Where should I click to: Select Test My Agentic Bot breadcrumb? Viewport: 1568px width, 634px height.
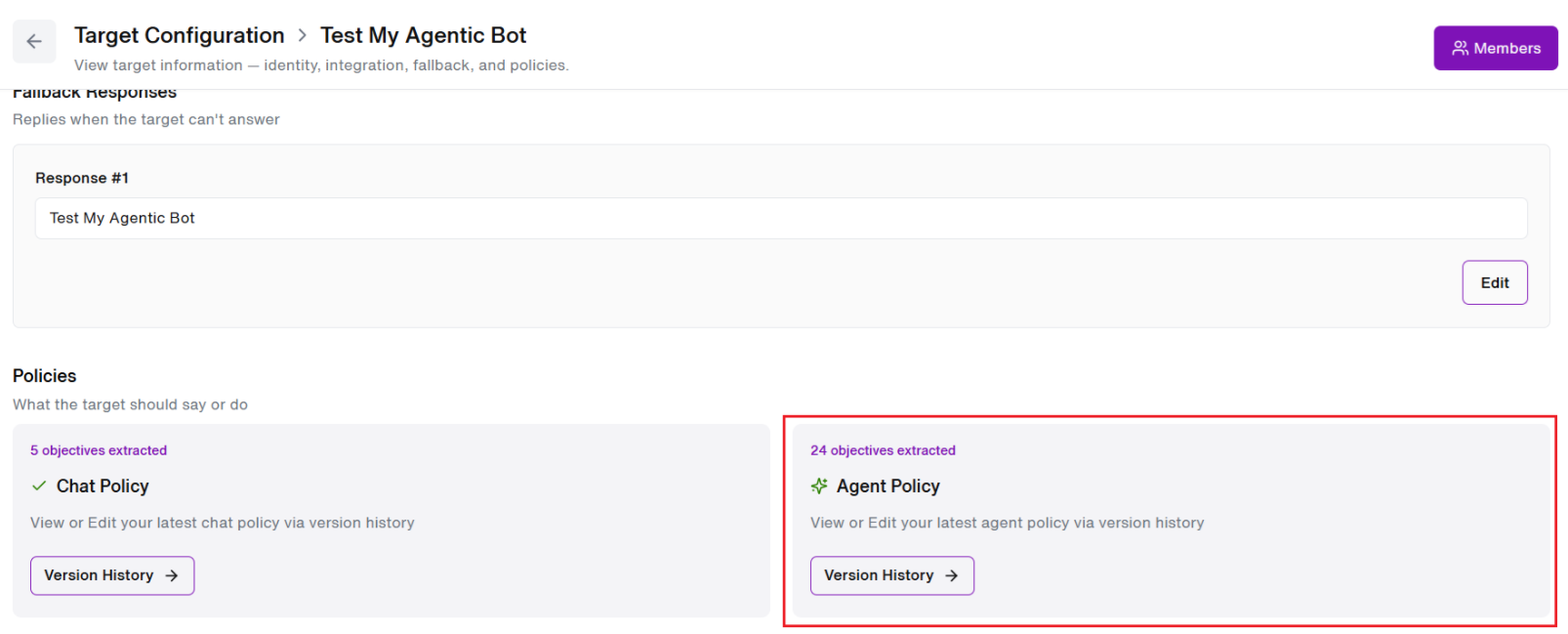pos(423,35)
